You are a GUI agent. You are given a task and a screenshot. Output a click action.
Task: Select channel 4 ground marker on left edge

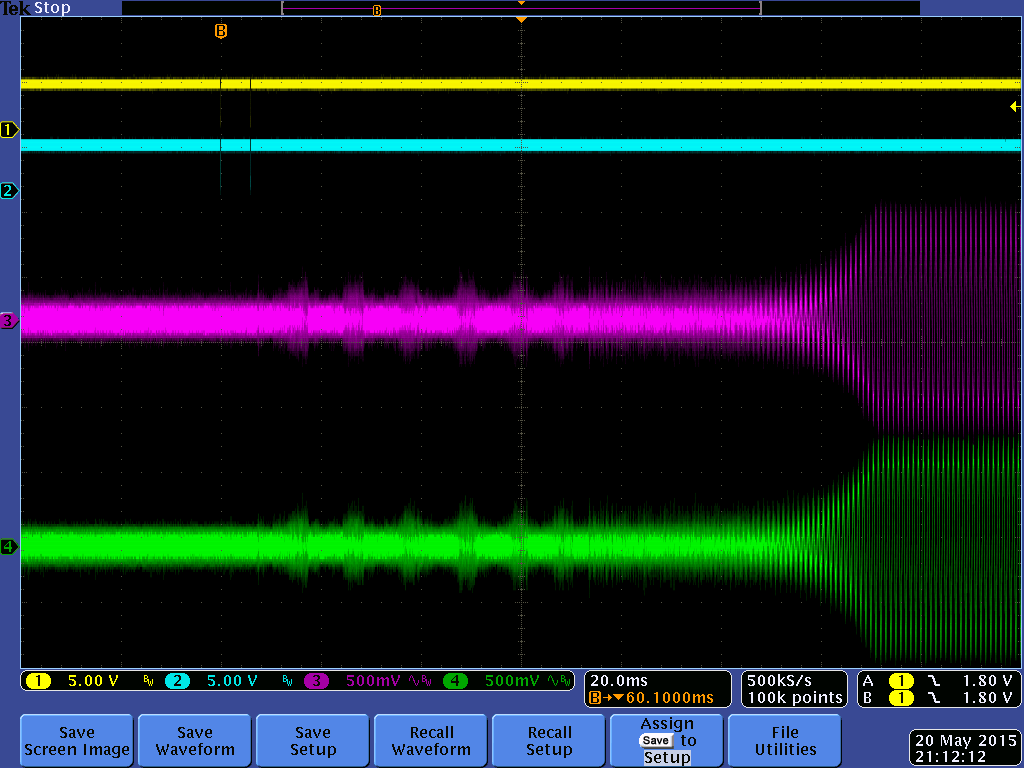[x=9, y=546]
